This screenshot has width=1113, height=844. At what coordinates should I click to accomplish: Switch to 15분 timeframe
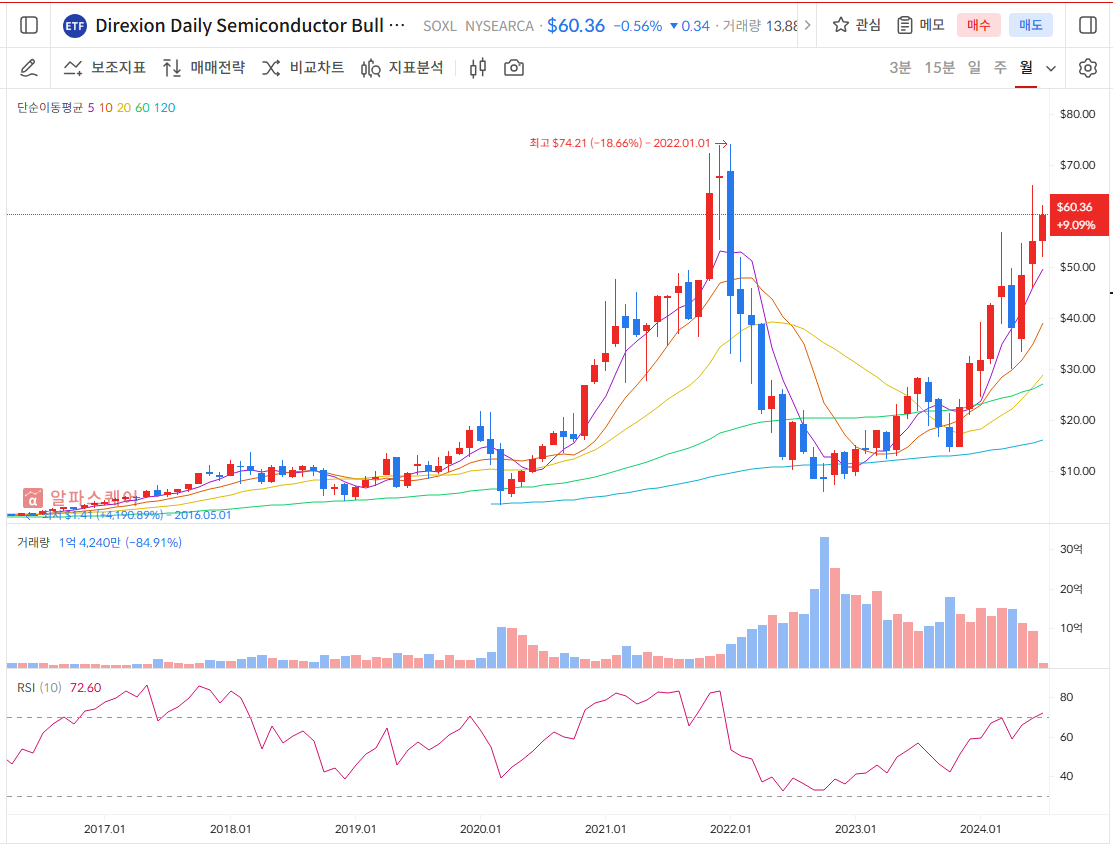(939, 67)
